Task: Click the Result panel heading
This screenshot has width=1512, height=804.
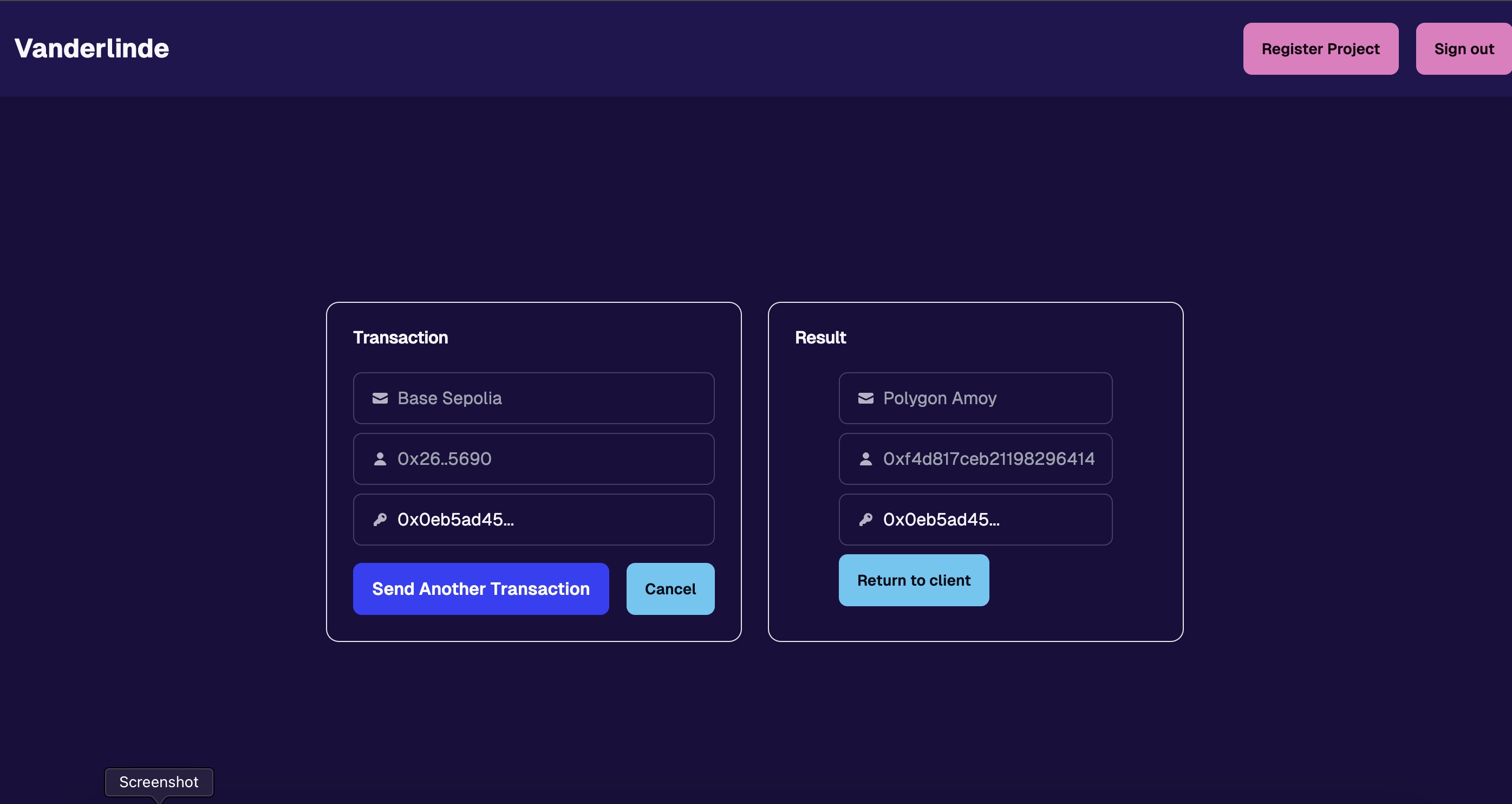Action: [820, 337]
